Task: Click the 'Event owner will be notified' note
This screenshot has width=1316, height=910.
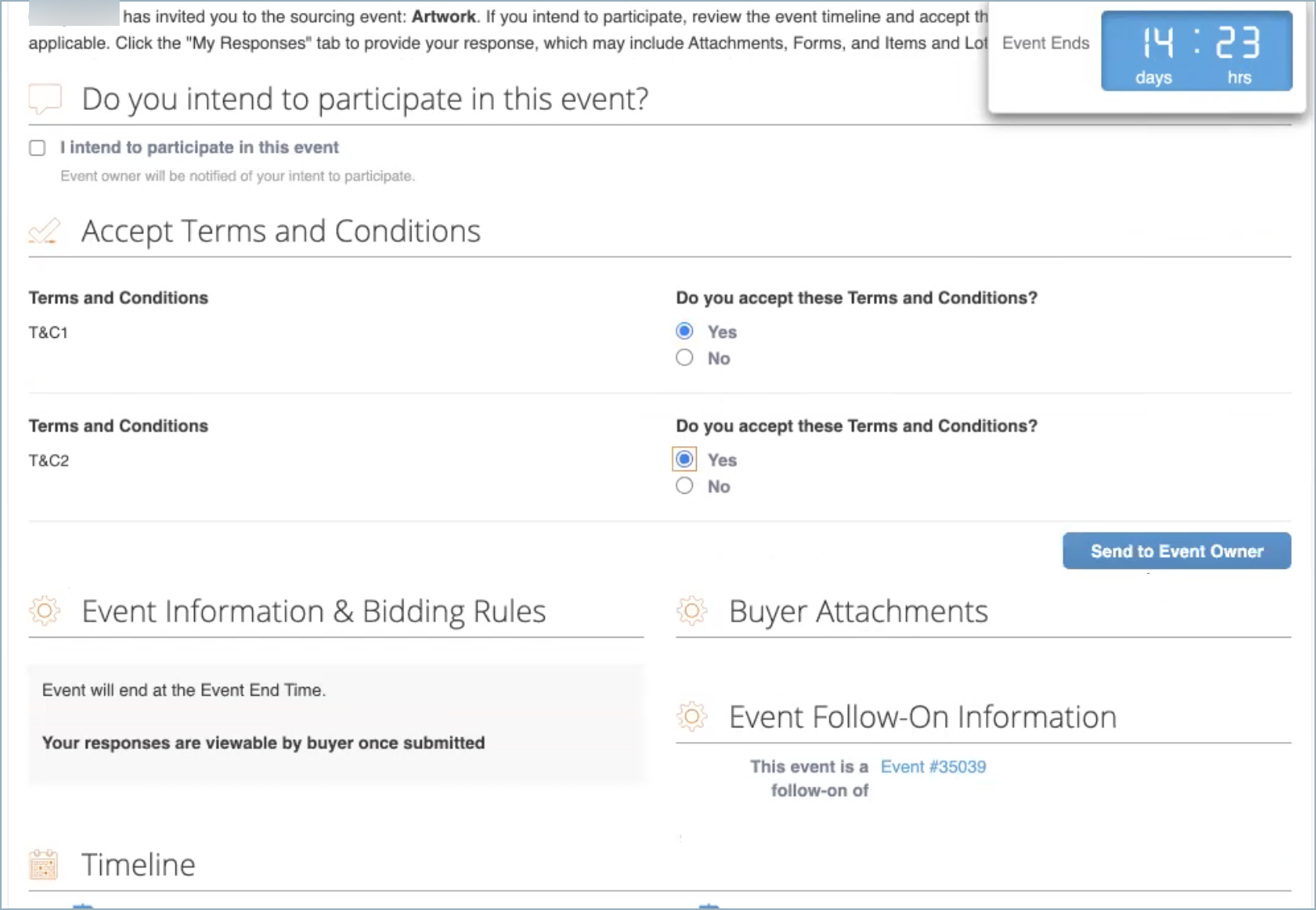Action: (238, 176)
